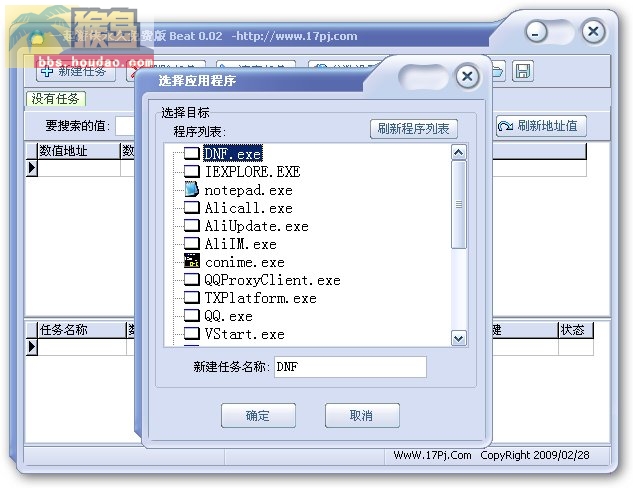Click the notepad.exe program icon

[192, 189]
